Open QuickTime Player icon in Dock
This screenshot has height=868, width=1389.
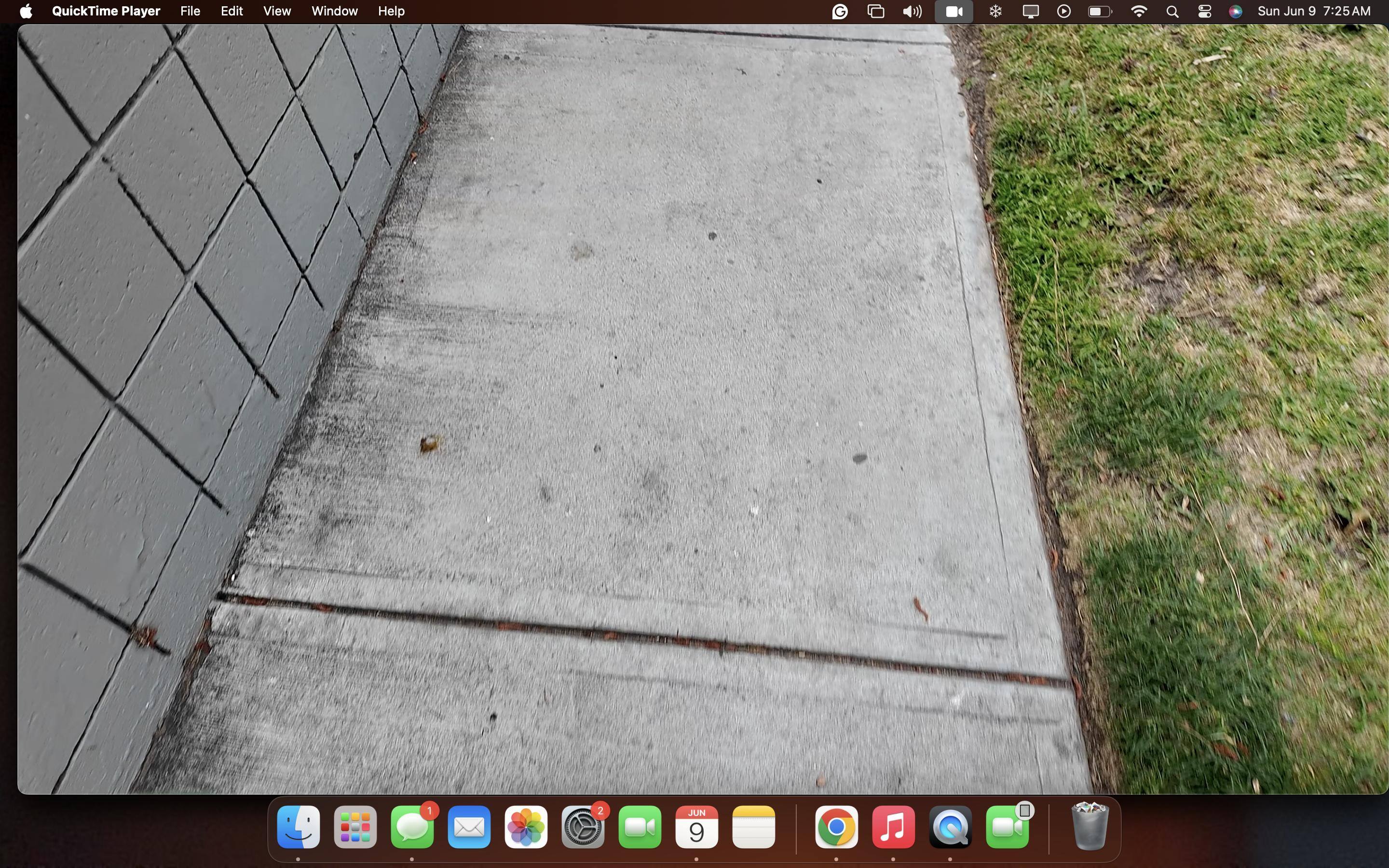pos(950,827)
